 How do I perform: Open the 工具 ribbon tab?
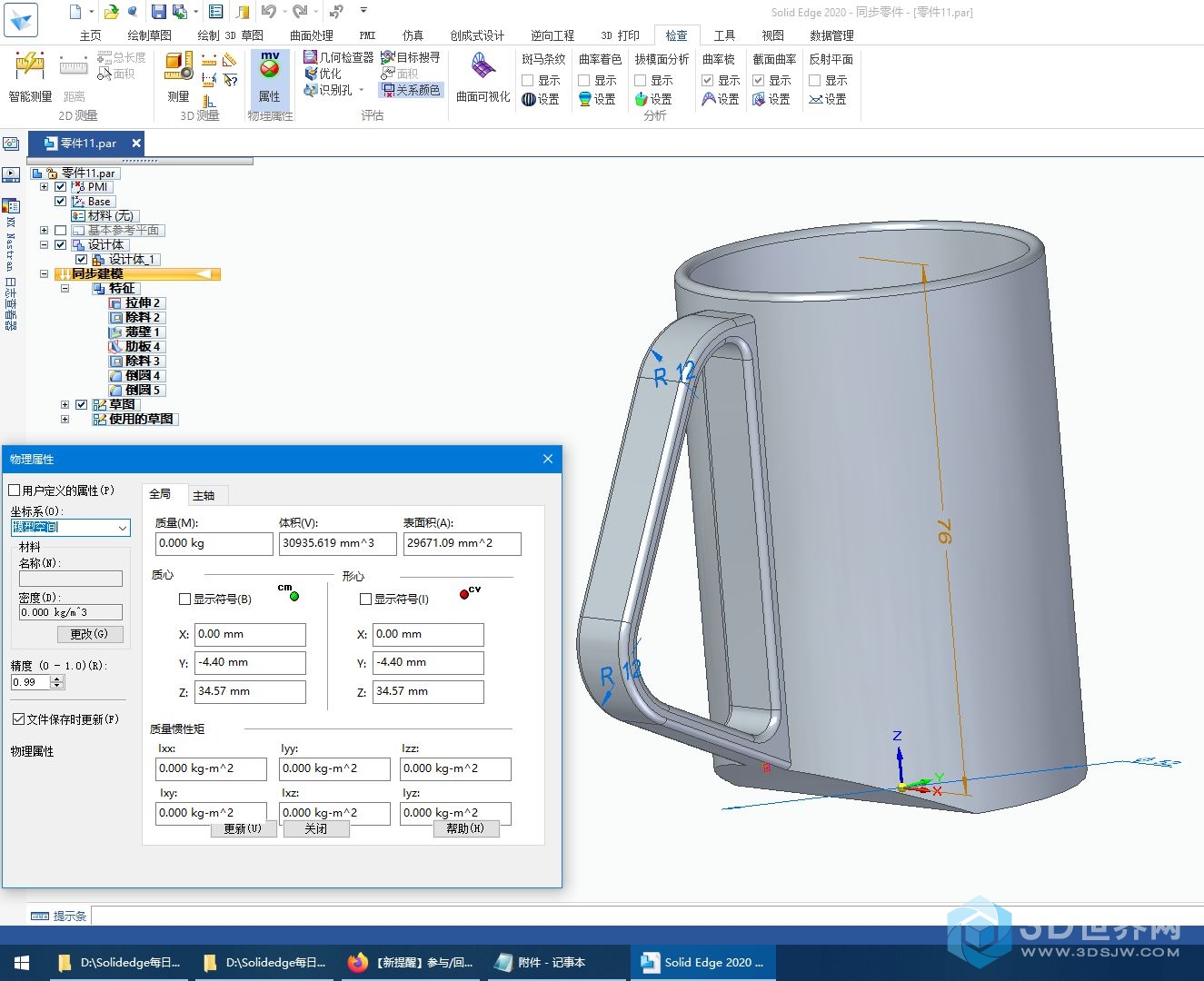coord(724,35)
